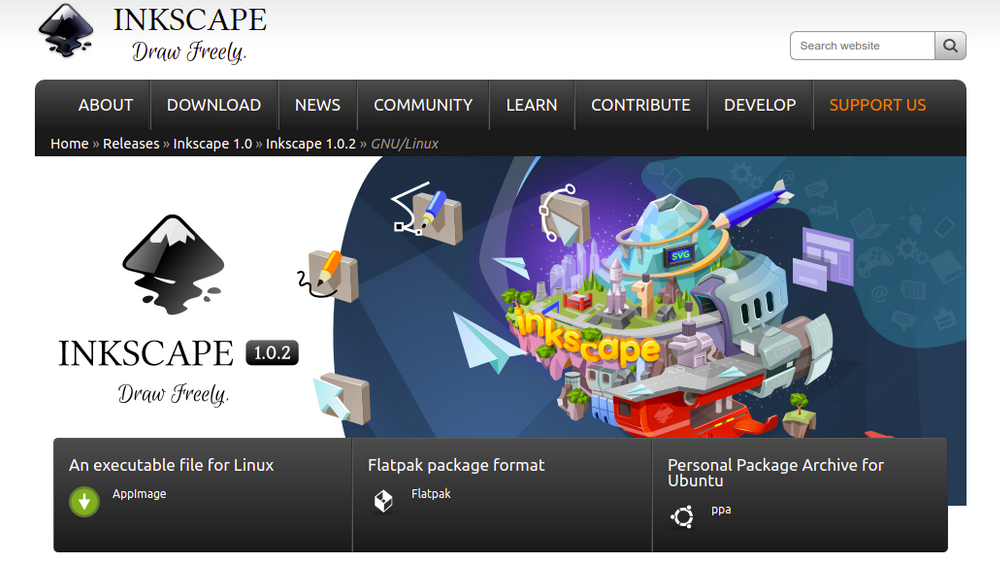This screenshot has width=1000, height=563.
Task: Click inside the Search website field
Action: 862,46
